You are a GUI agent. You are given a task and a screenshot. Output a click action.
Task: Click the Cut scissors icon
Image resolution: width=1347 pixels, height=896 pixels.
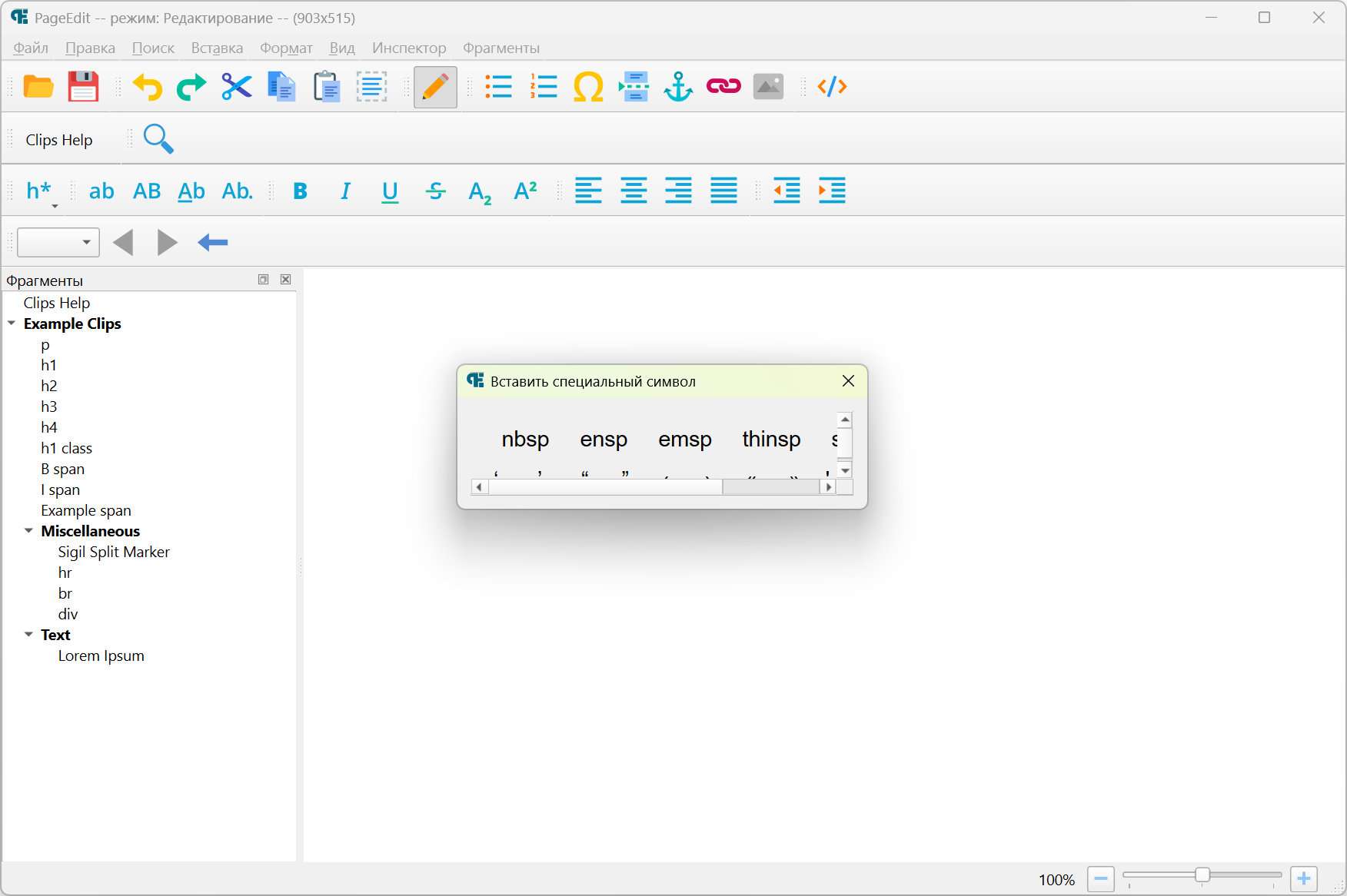tap(237, 87)
